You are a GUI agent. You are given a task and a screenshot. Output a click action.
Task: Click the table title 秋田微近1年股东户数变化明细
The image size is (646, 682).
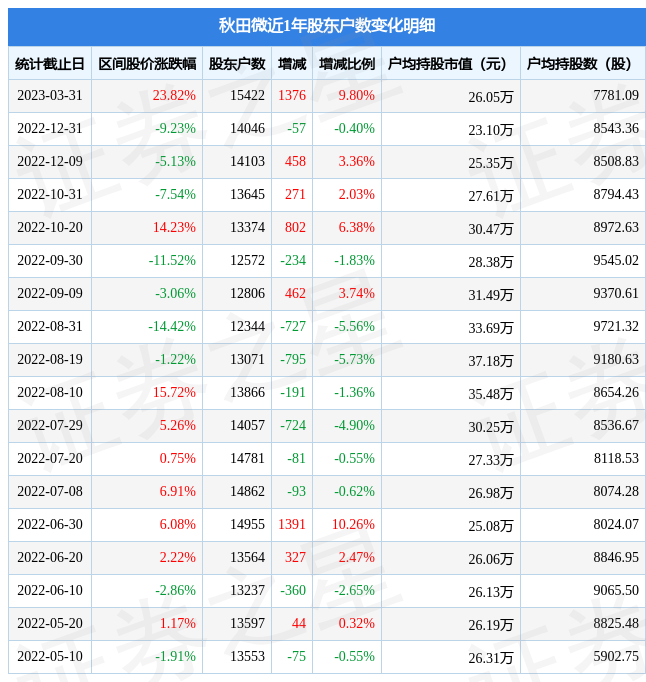[x=327, y=26]
